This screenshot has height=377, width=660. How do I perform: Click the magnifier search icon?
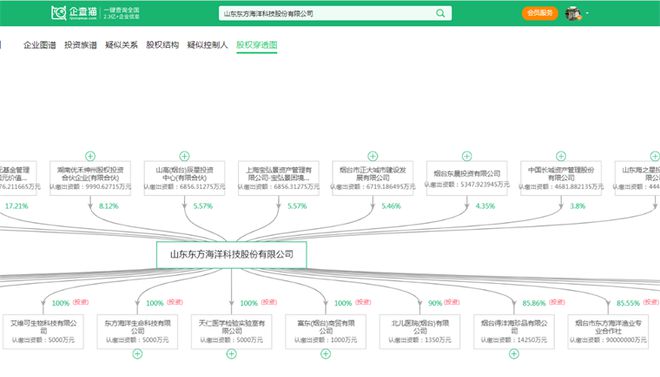pos(440,13)
